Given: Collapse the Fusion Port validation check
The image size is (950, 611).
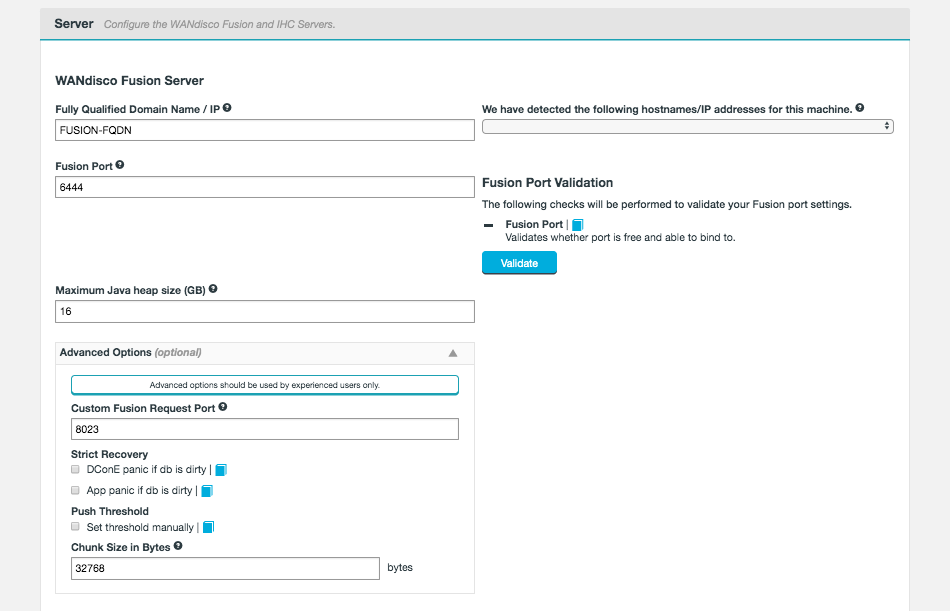Looking at the screenshot, I should pos(489,225).
